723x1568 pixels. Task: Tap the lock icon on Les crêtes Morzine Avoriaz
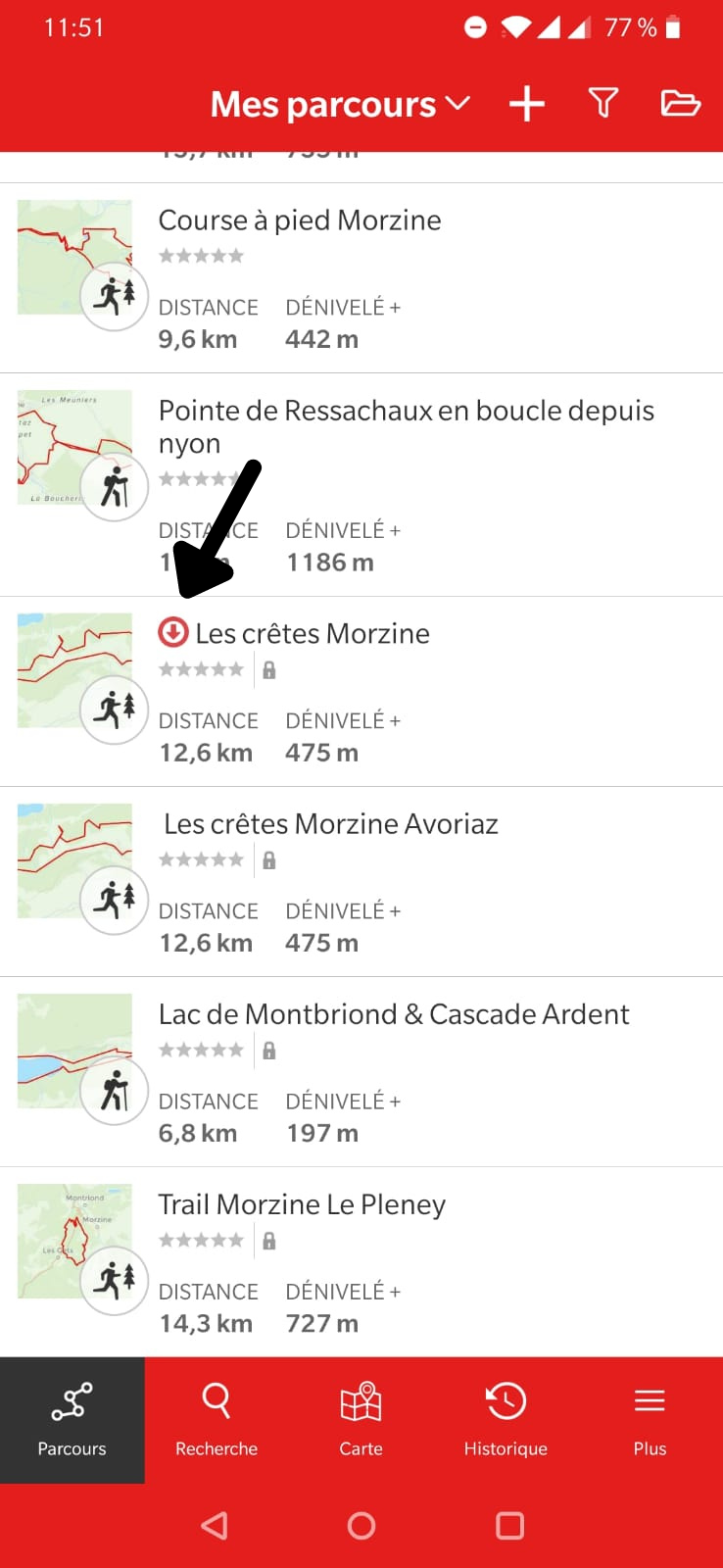(269, 860)
